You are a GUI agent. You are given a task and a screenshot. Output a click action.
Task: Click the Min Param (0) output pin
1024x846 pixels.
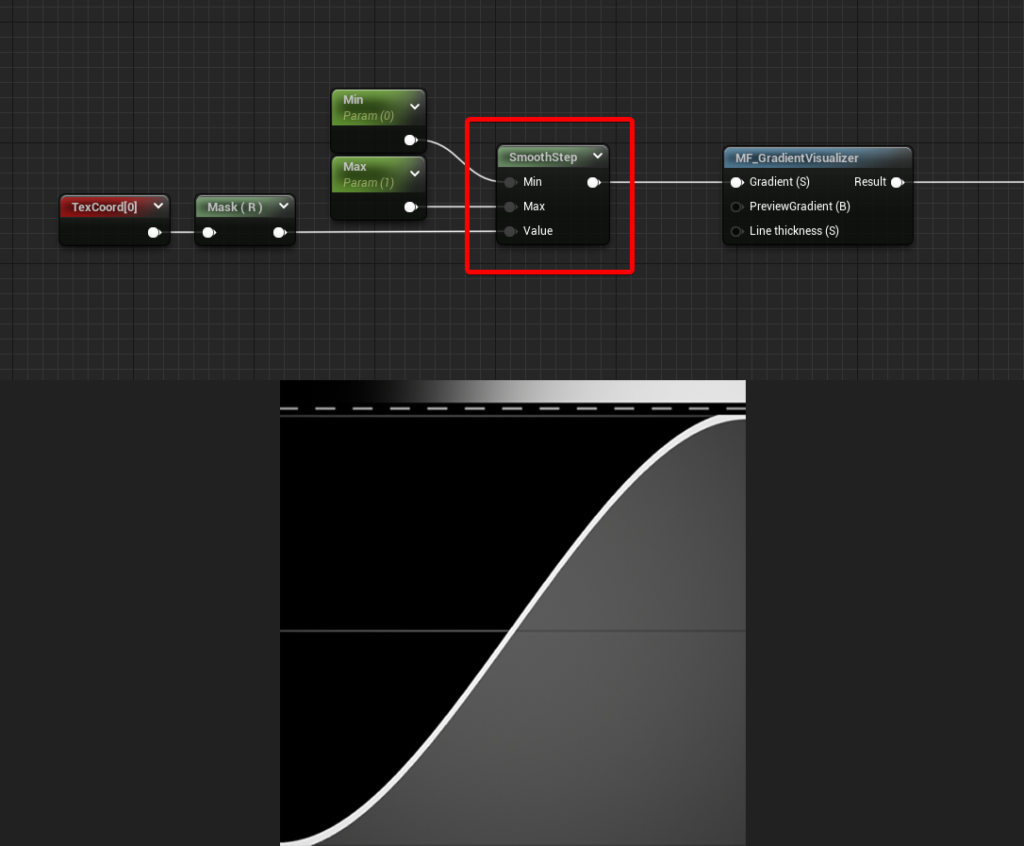pos(411,140)
